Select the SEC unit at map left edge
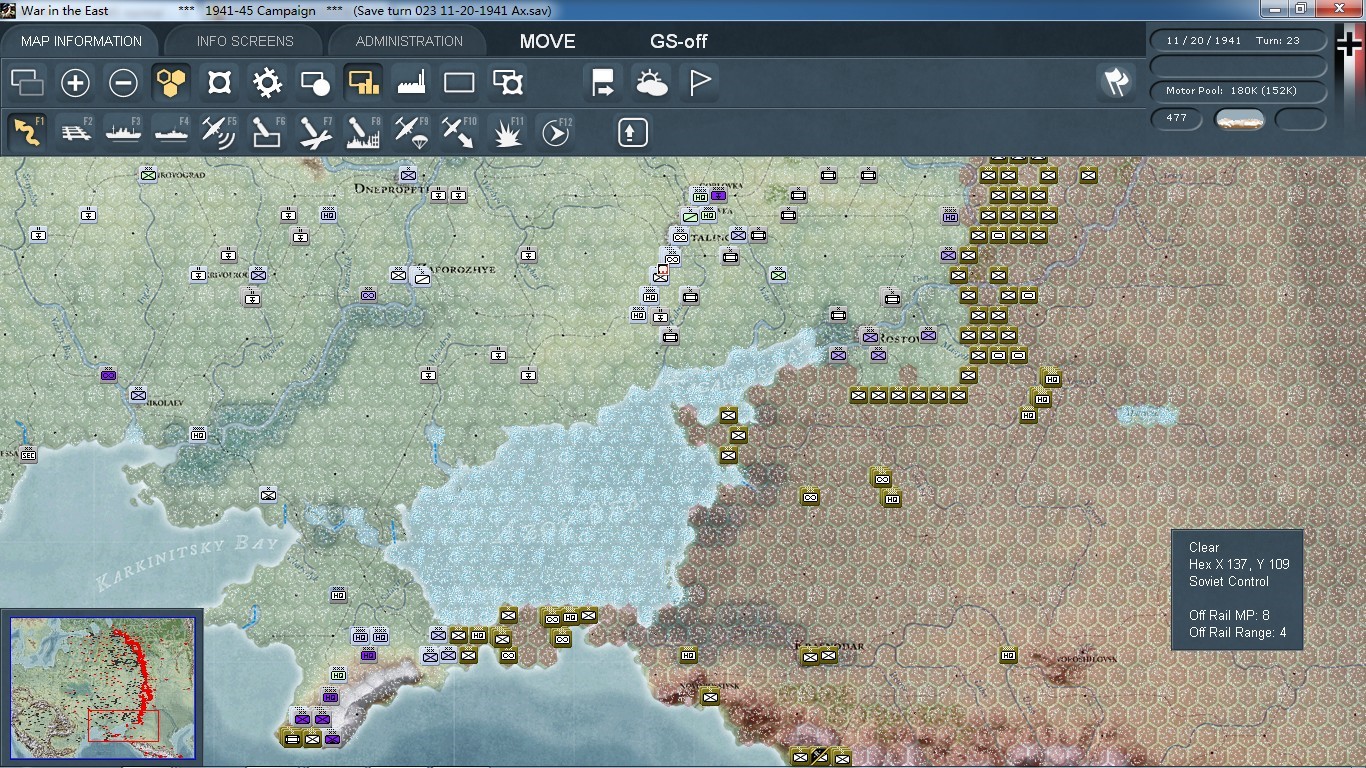The image size is (1366, 768). pos(28,454)
